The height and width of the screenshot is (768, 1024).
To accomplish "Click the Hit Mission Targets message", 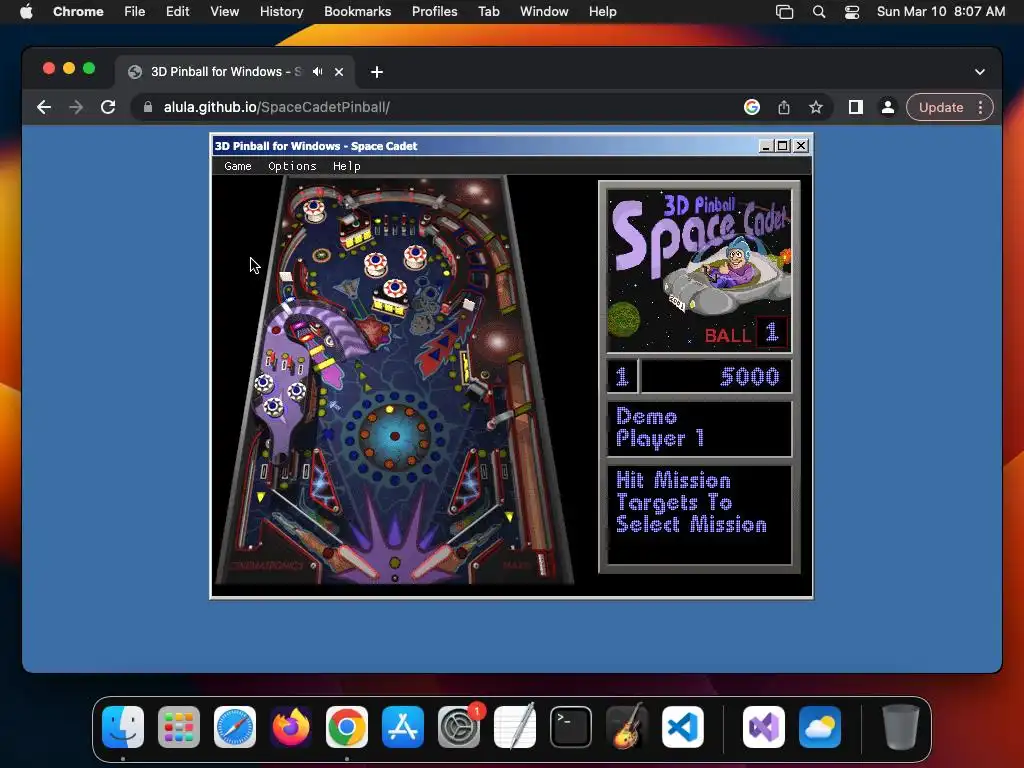I will [x=691, y=502].
